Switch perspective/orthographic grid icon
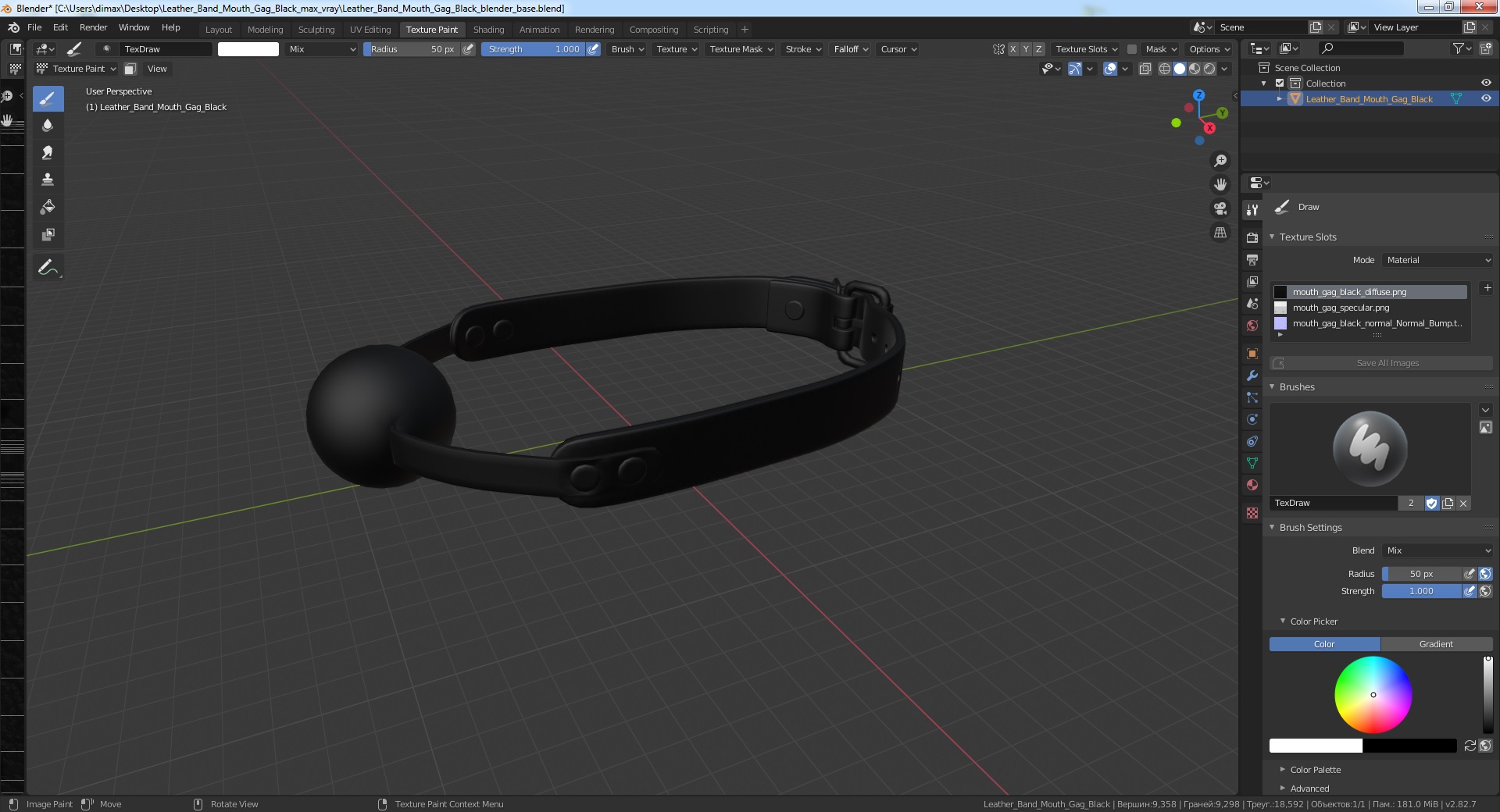 (x=1220, y=233)
